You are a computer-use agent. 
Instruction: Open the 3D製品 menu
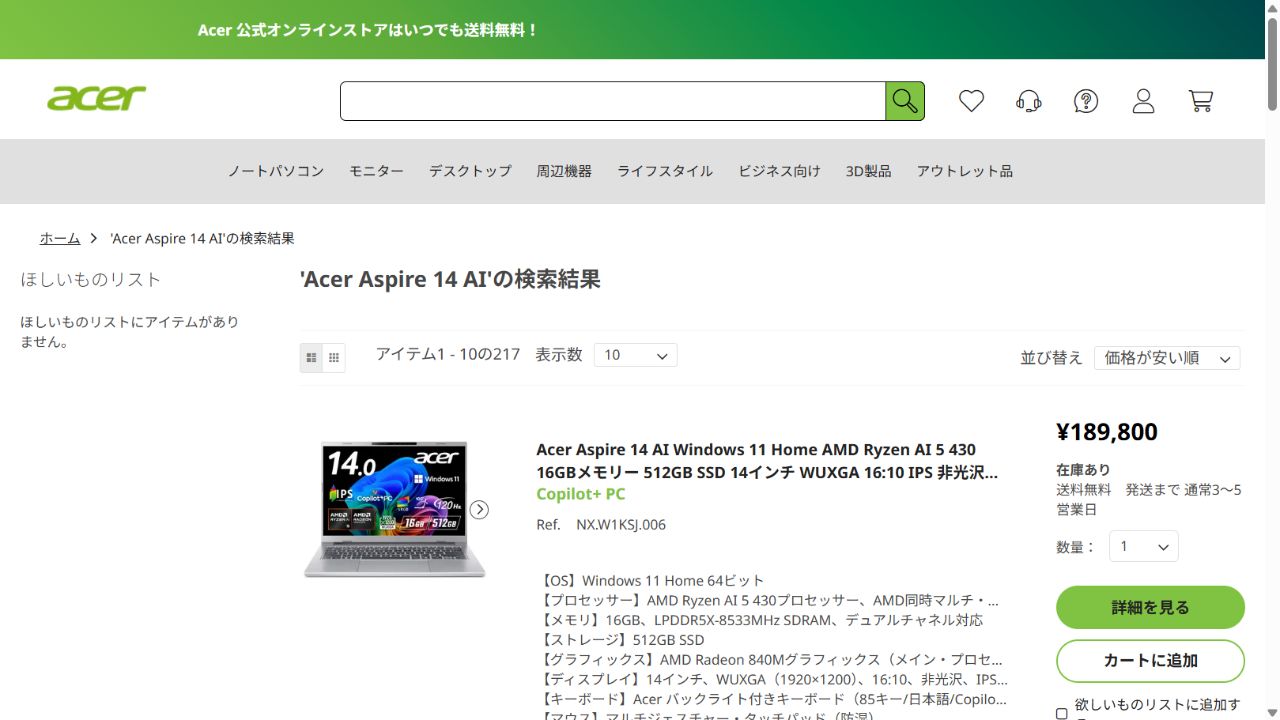pos(868,171)
